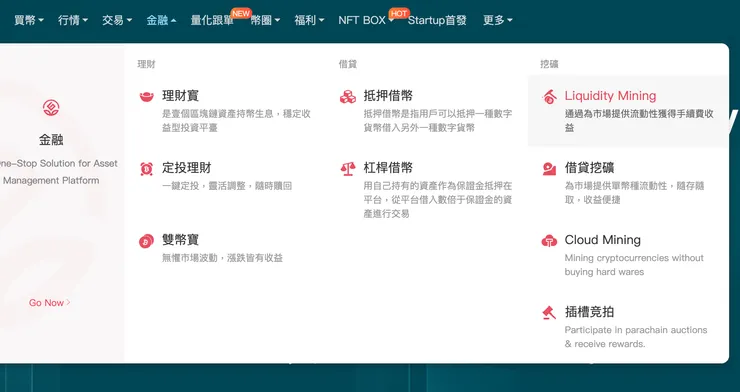Screen dimensions: 740x392
Task: Expand the 福利 dropdown menu
Action: (x=309, y=20)
